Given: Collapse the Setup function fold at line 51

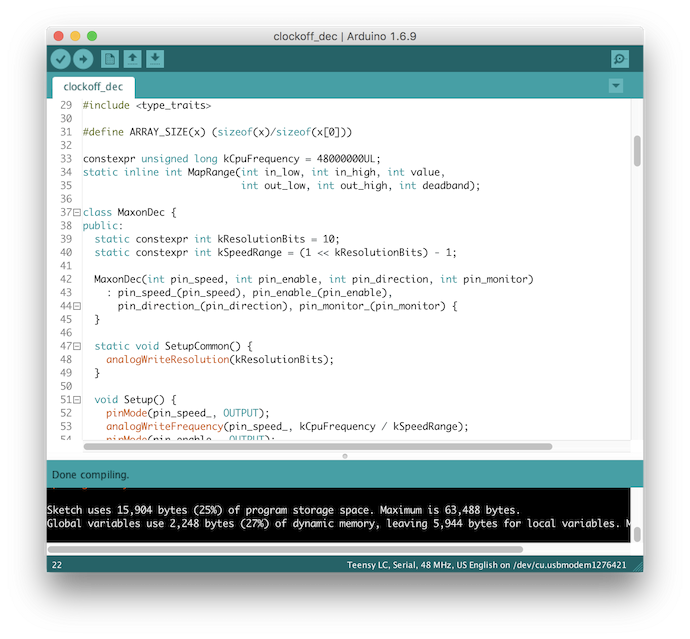Looking at the screenshot, I should pos(77,400).
